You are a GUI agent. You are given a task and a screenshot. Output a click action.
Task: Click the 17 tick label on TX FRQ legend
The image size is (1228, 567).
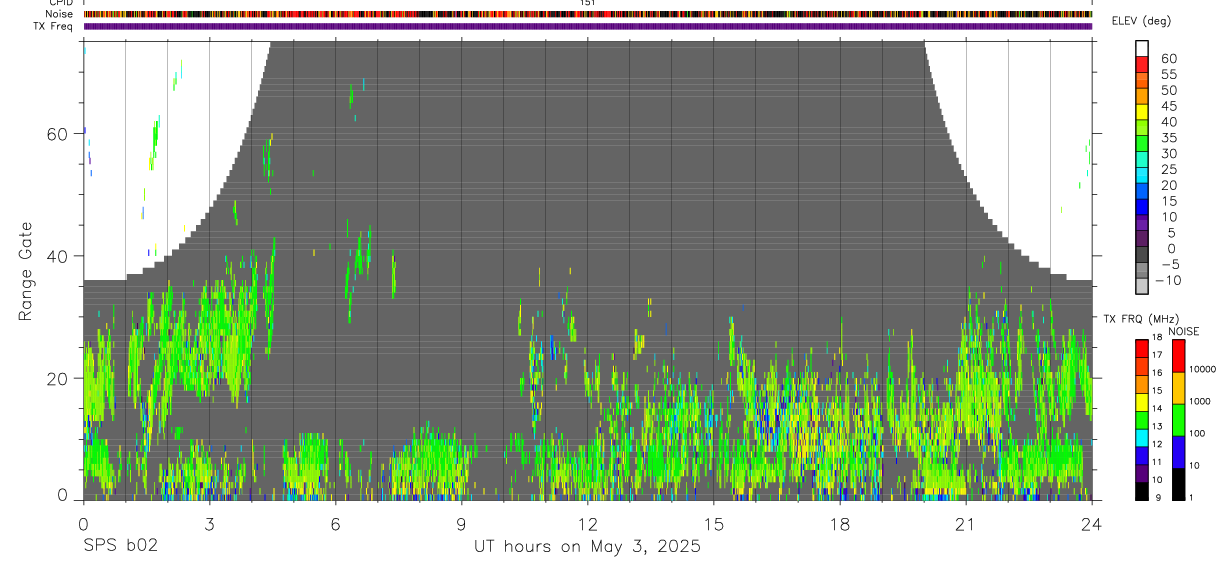point(1157,355)
